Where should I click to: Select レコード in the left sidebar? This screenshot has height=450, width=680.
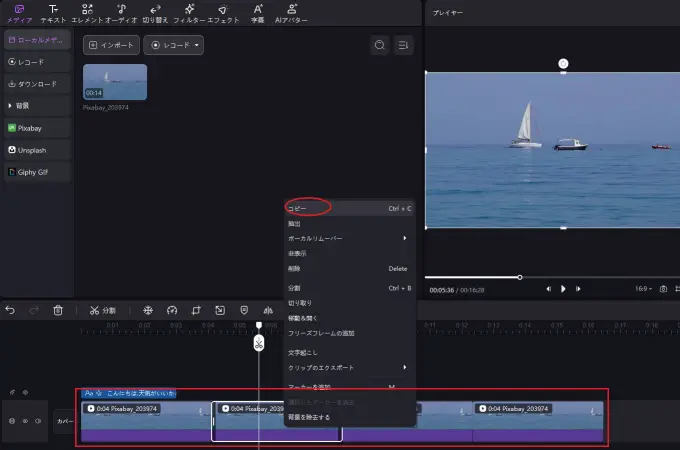coord(37,62)
